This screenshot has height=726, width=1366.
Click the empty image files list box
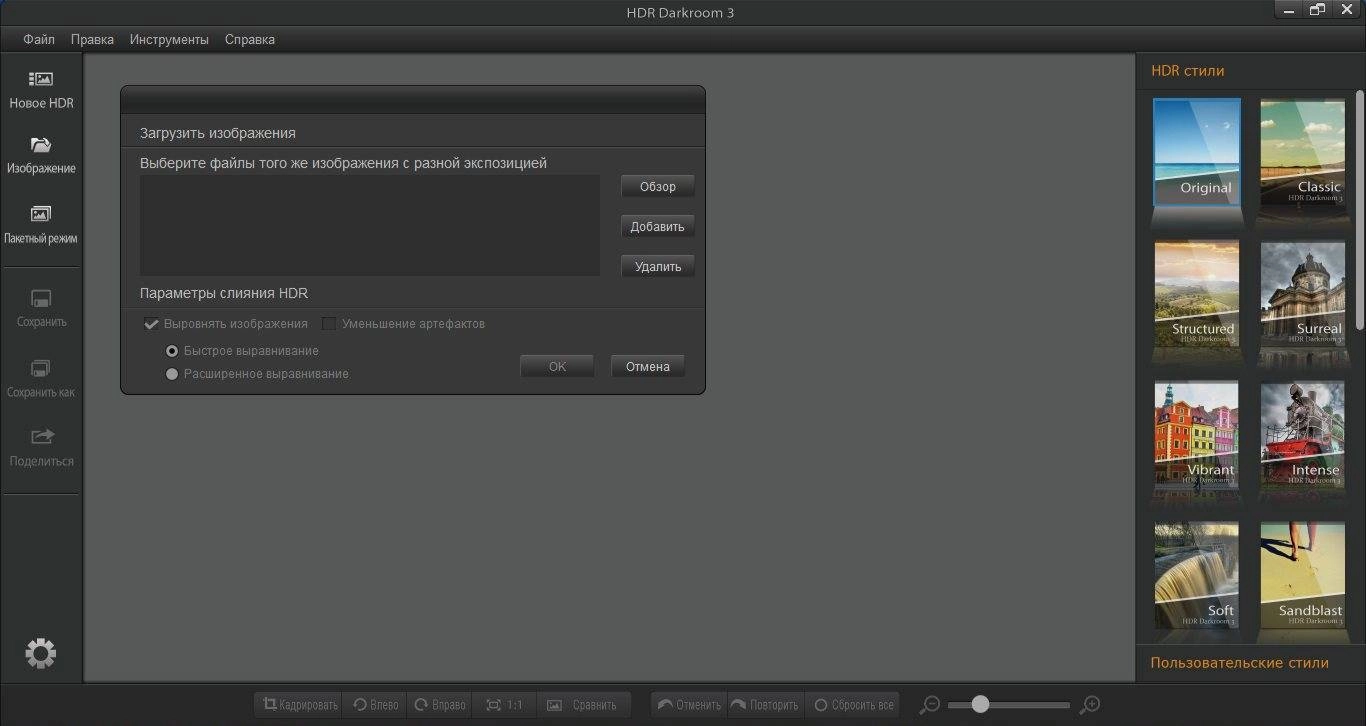pyautogui.click(x=370, y=225)
